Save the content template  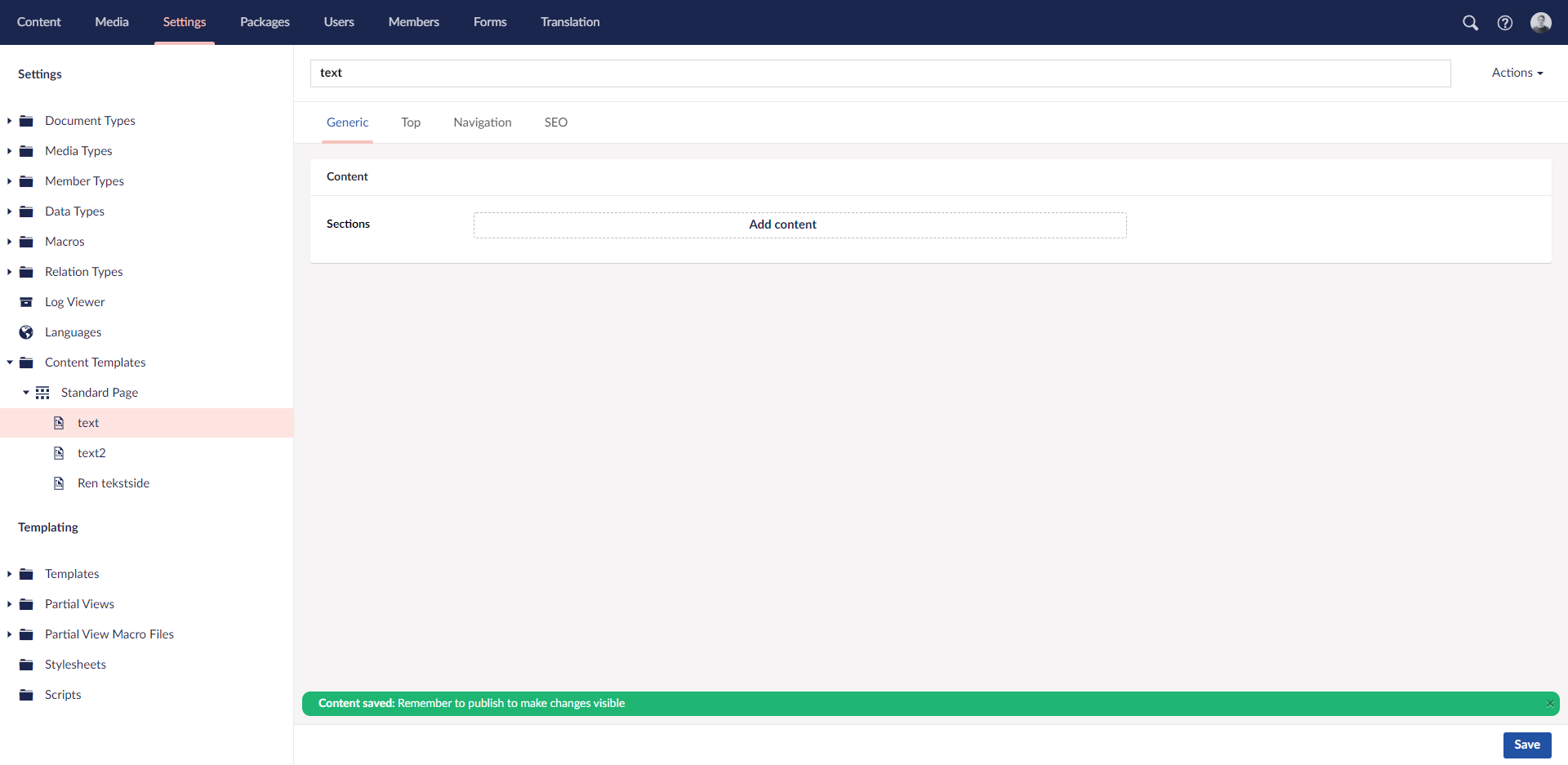tap(1526, 745)
